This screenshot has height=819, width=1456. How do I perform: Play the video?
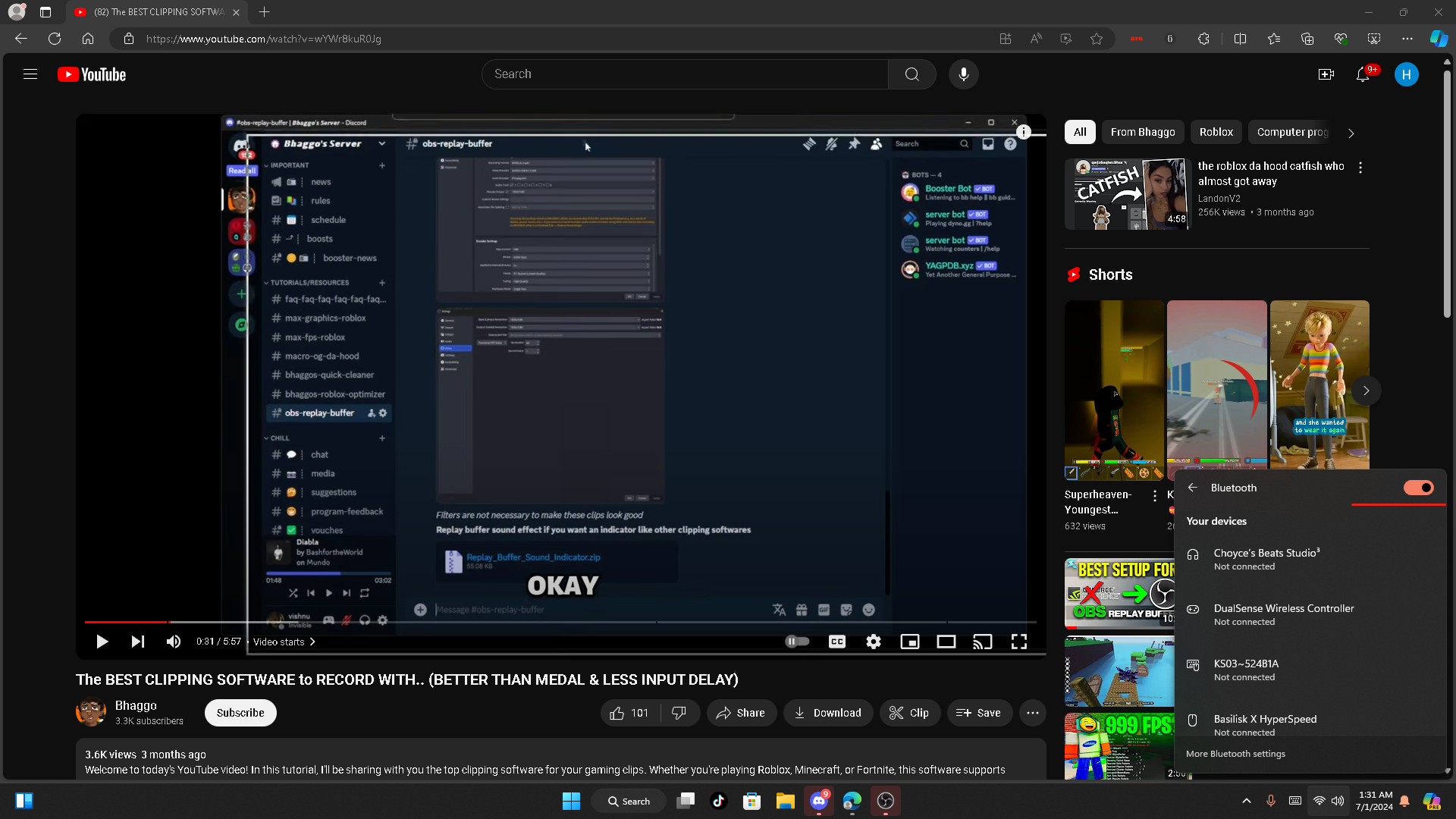tap(102, 642)
